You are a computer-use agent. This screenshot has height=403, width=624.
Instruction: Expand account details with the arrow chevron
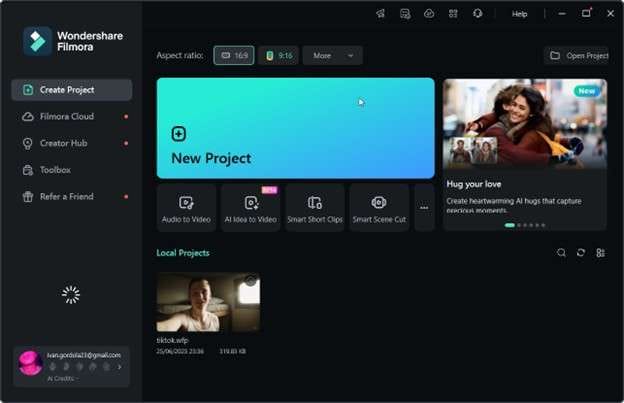[x=119, y=367]
